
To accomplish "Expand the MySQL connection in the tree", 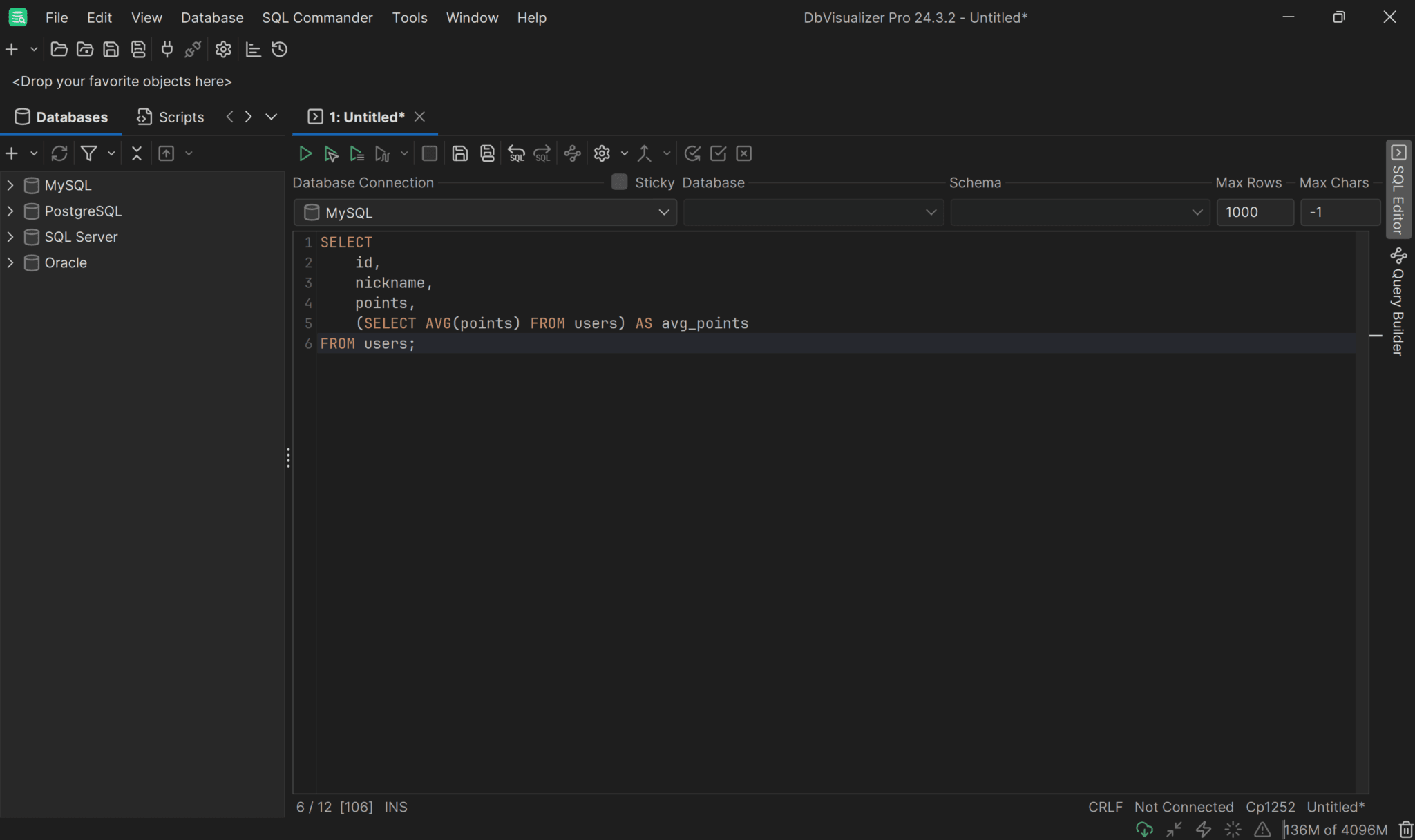I will [x=10, y=185].
